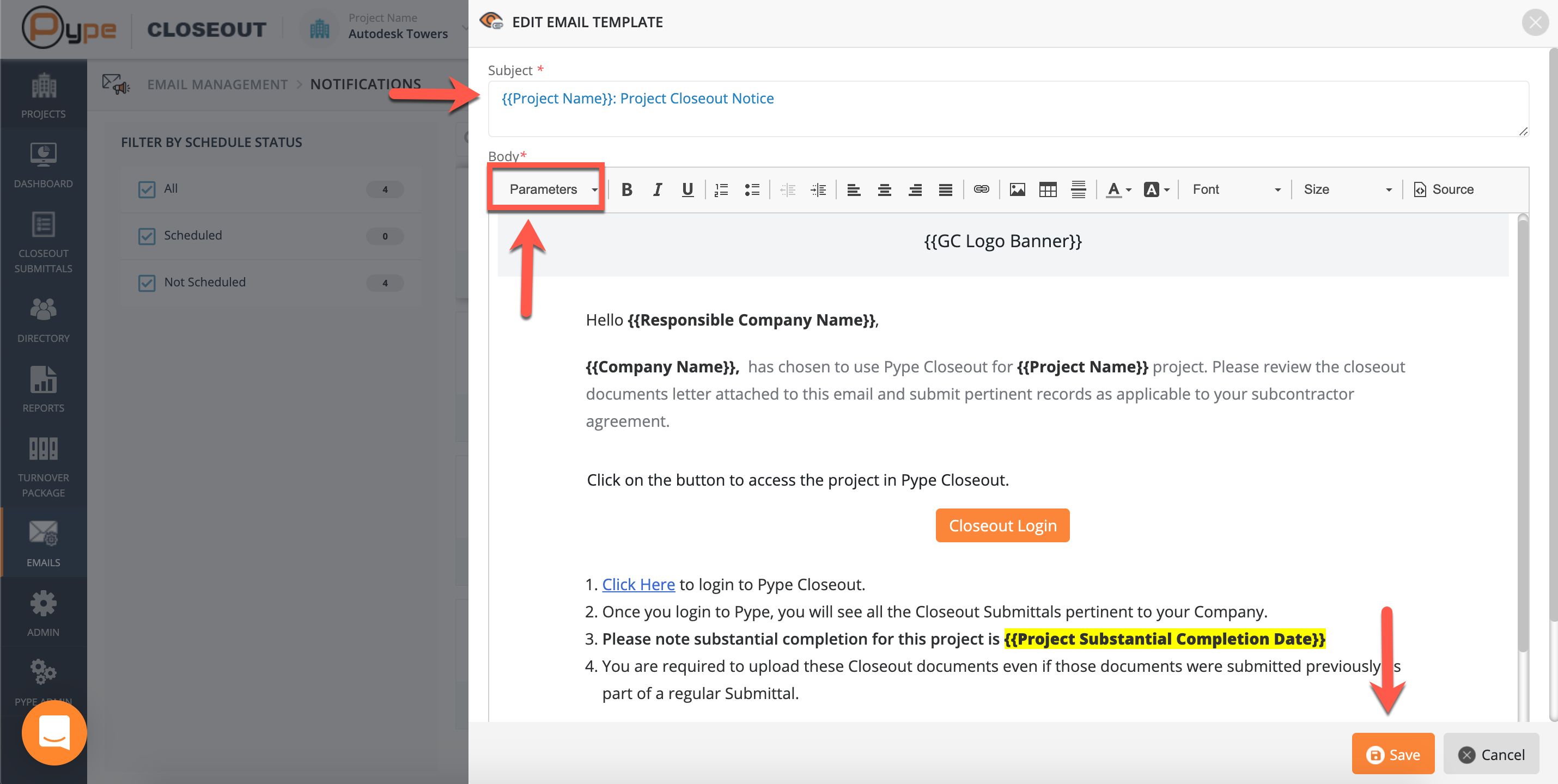
Task: Open the text color picker
Action: [1118, 190]
